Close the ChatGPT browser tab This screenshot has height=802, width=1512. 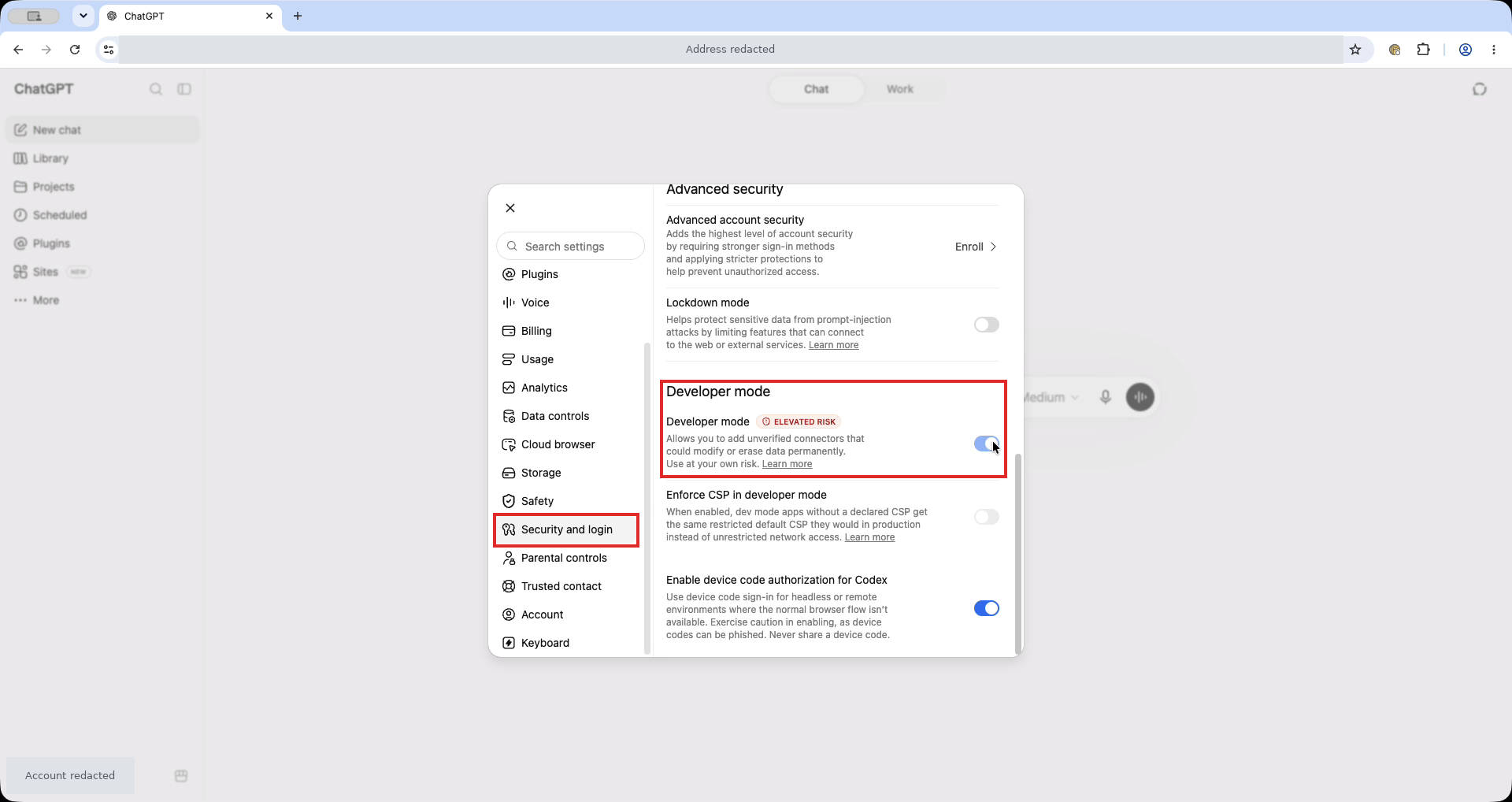tap(269, 16)
